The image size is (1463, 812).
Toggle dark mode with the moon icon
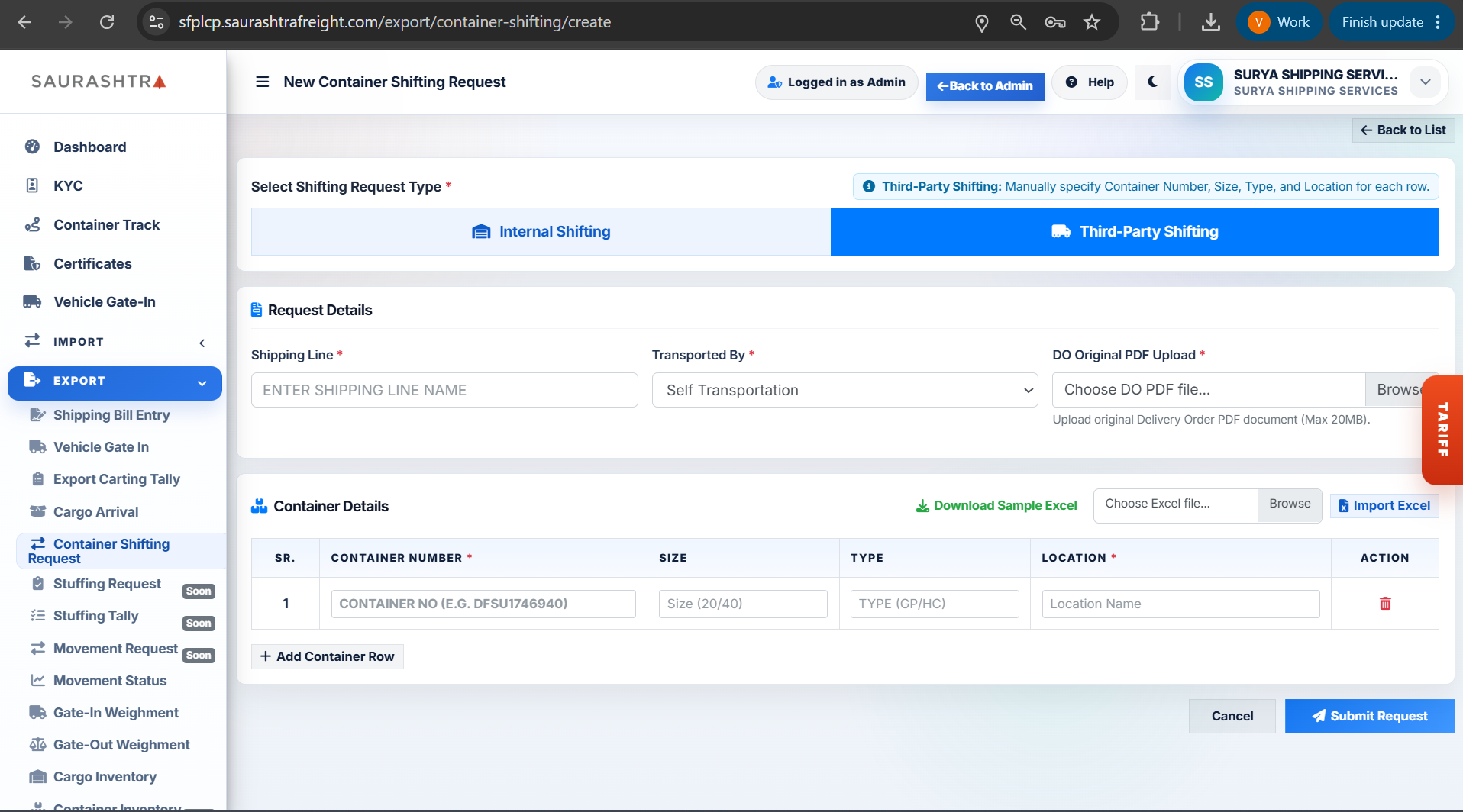1153,82
